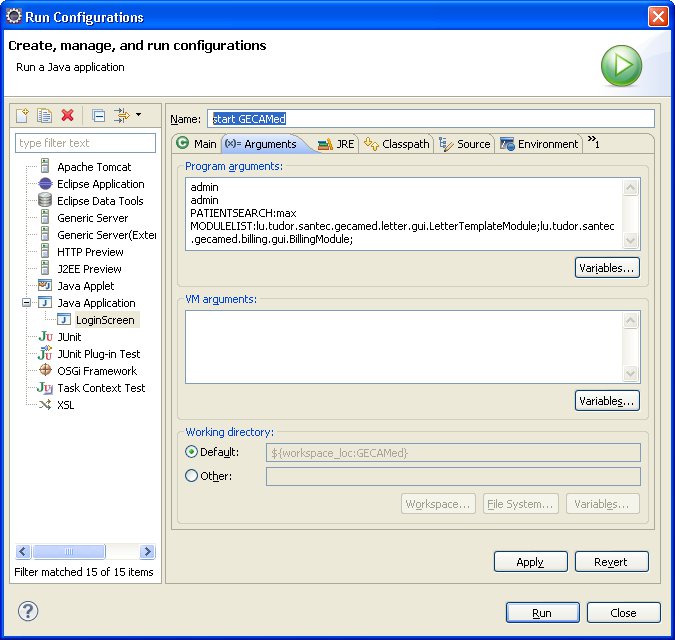
Task: Click the Apply button
Action: point(530,562)
